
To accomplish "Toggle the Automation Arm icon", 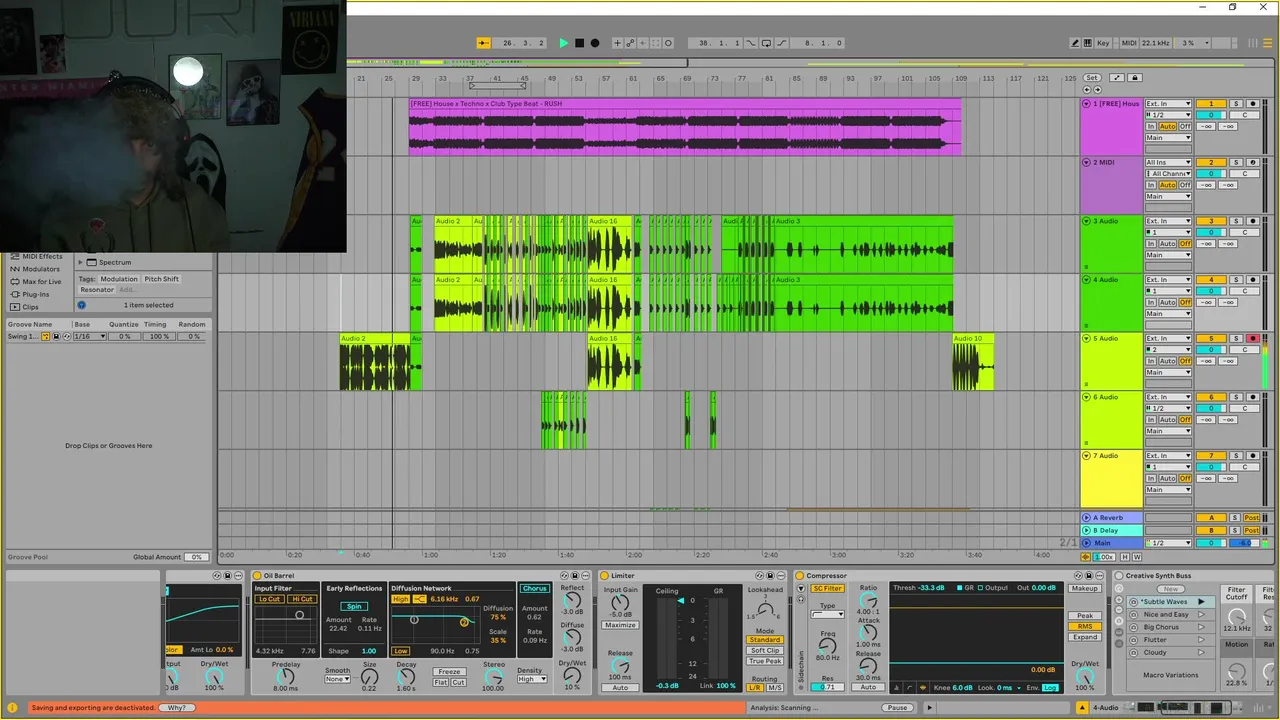I will click(x=630, y=43).
